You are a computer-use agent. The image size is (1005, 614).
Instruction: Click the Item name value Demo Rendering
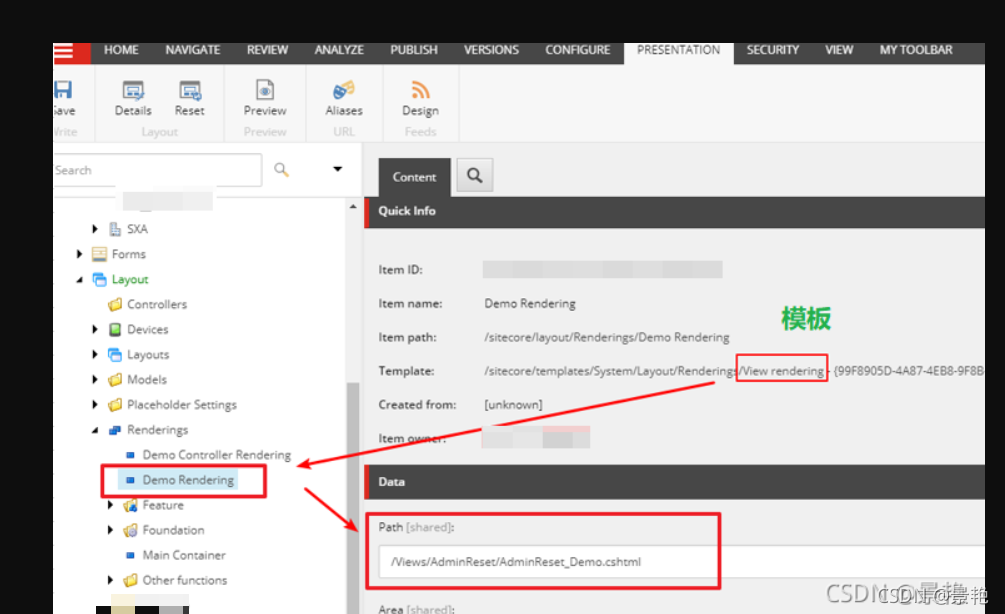530,303
